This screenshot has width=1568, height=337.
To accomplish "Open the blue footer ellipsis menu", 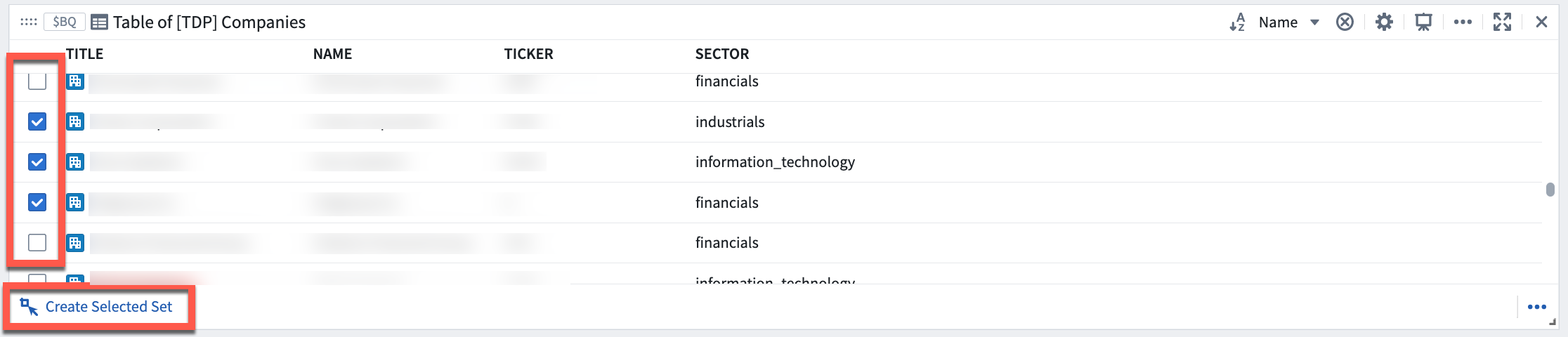I will point(1537,307).
